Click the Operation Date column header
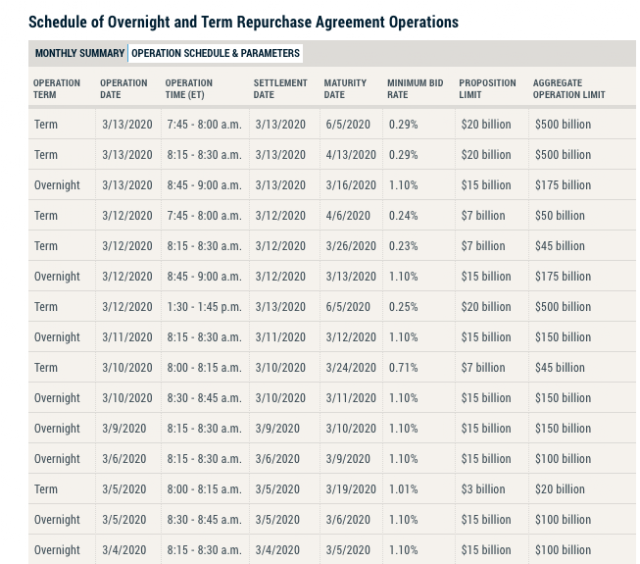Image resolution: width=640 pixels, height=564 pixels. 124,89
